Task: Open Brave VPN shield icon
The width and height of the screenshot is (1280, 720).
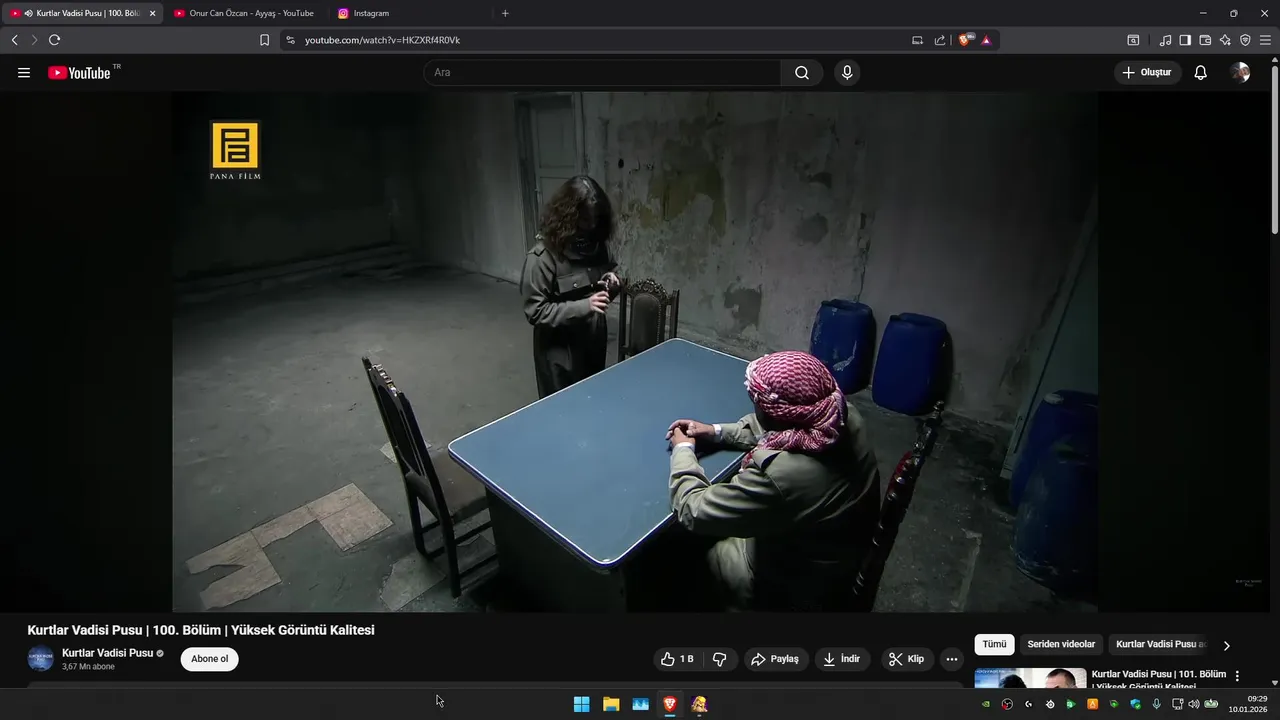Action: coord(1245,40)
